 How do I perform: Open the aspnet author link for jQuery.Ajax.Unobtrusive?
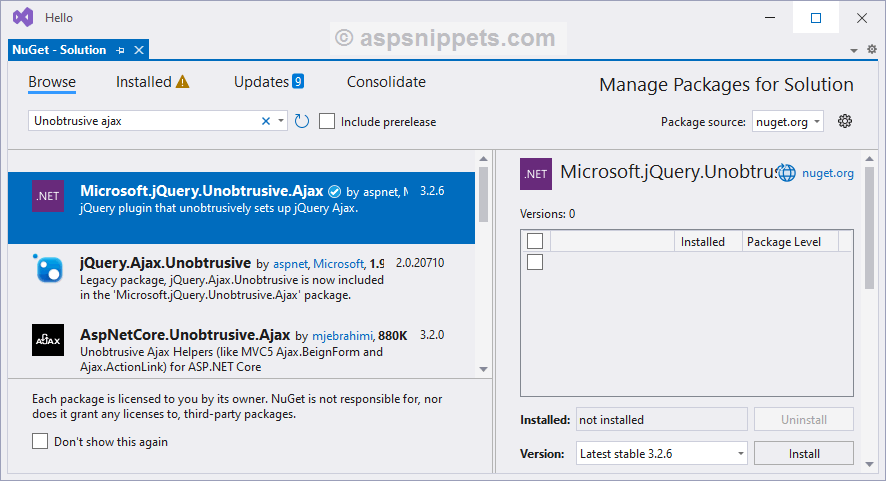point(290,264)
